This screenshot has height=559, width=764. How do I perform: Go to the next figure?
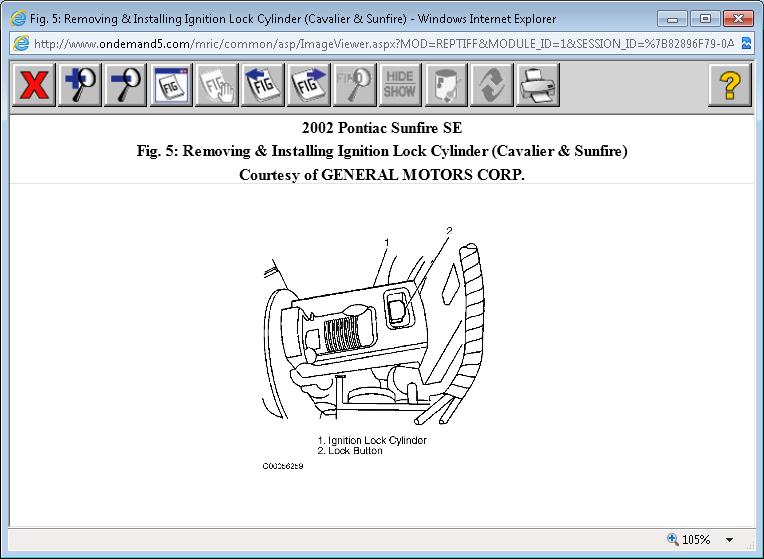coord(308,85)
